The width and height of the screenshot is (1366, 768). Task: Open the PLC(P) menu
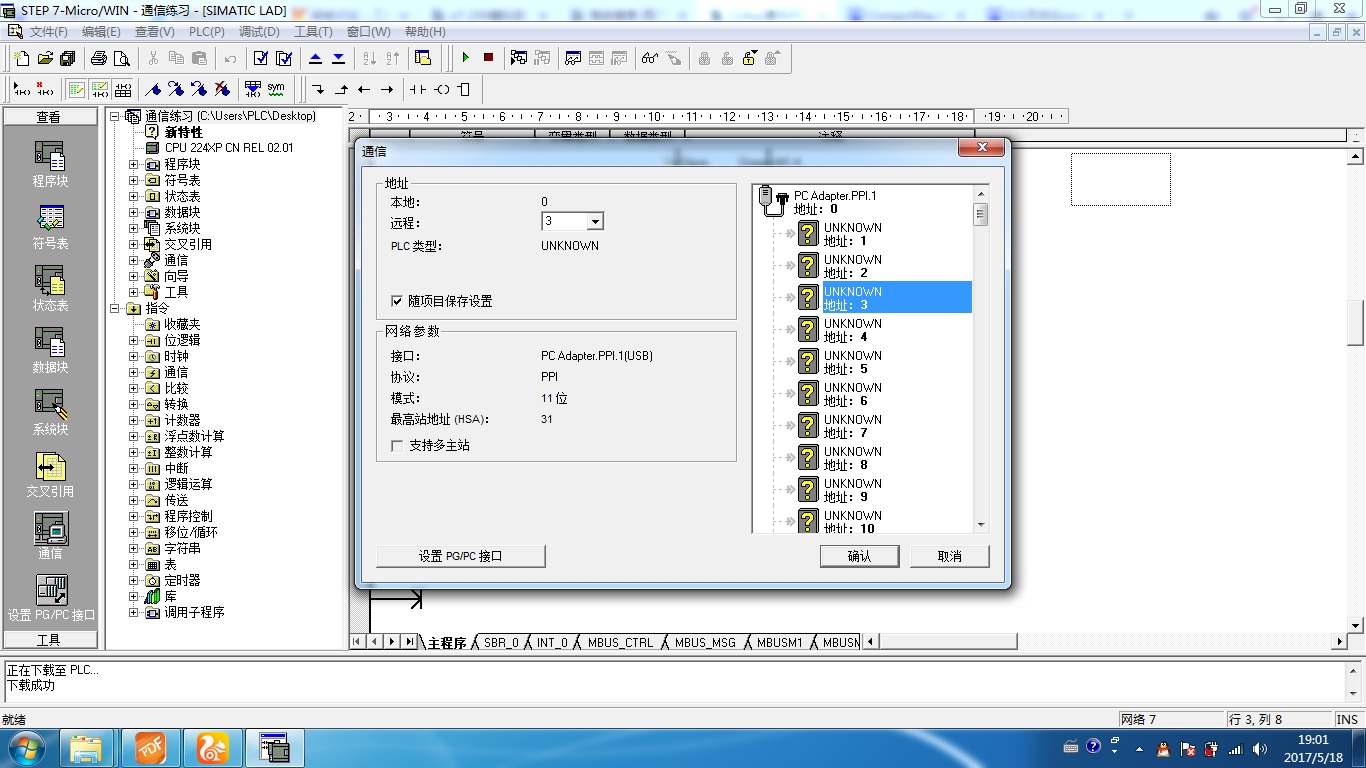(207, 32)
